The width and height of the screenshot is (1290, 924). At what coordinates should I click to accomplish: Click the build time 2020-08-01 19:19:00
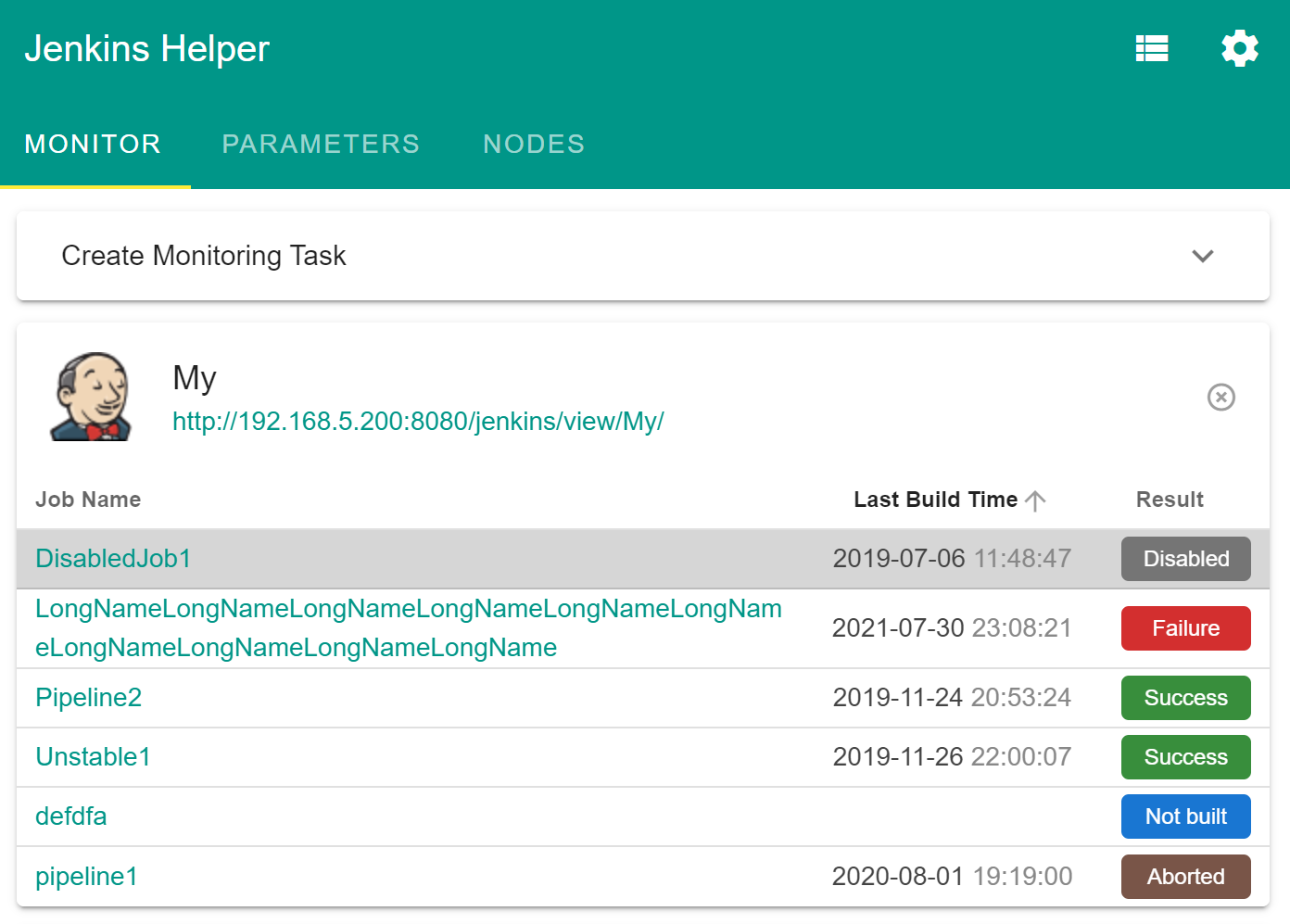click(952, 877)
